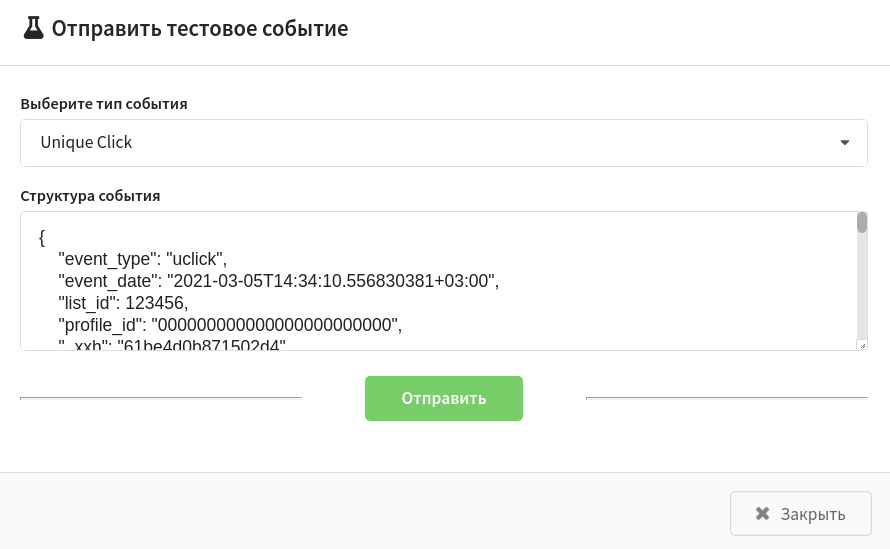Expand the event type dropdown arrow
The height and width of the screenshot is (549, 890).
click(x=845, y=143)
